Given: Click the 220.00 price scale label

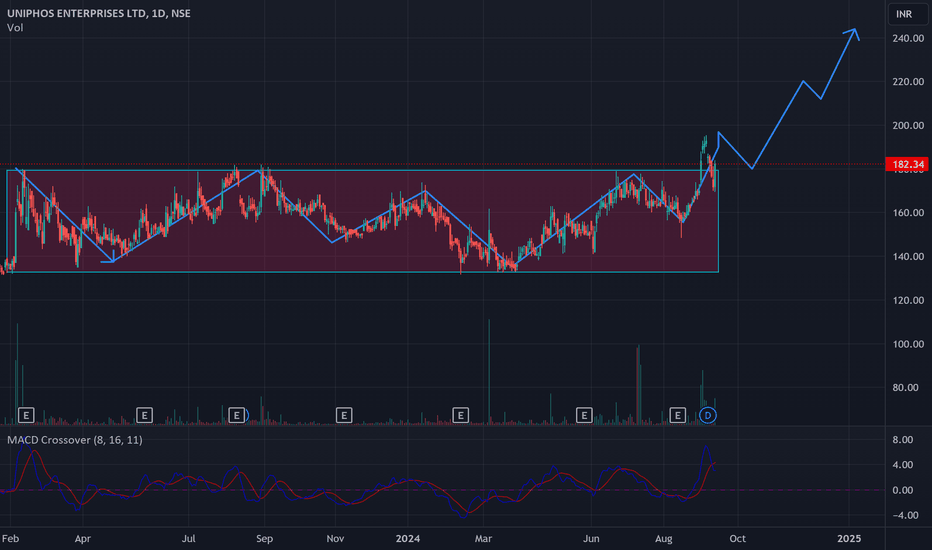Looking at the screenshot, I should 908,81.
